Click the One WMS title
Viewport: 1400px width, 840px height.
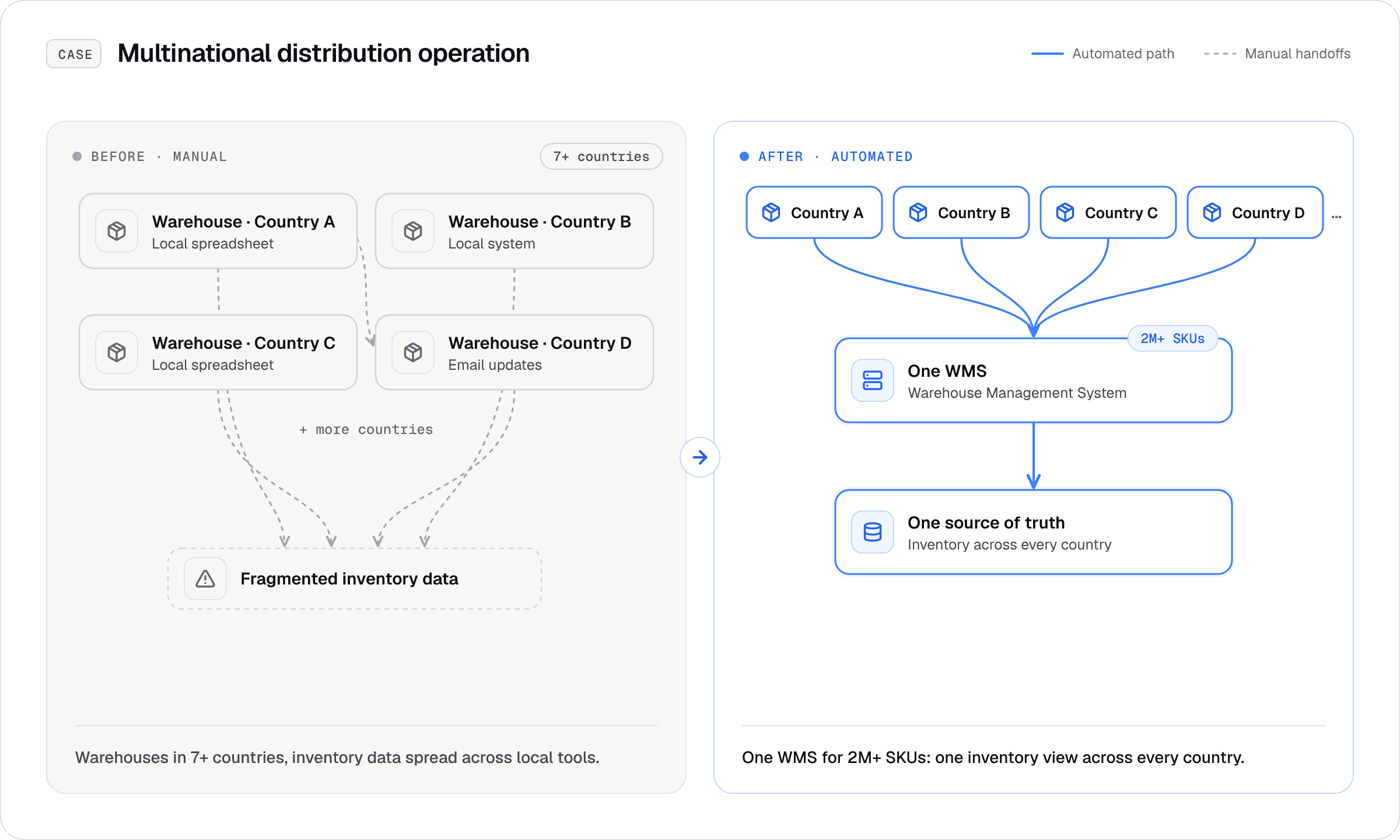click(947, 371)
